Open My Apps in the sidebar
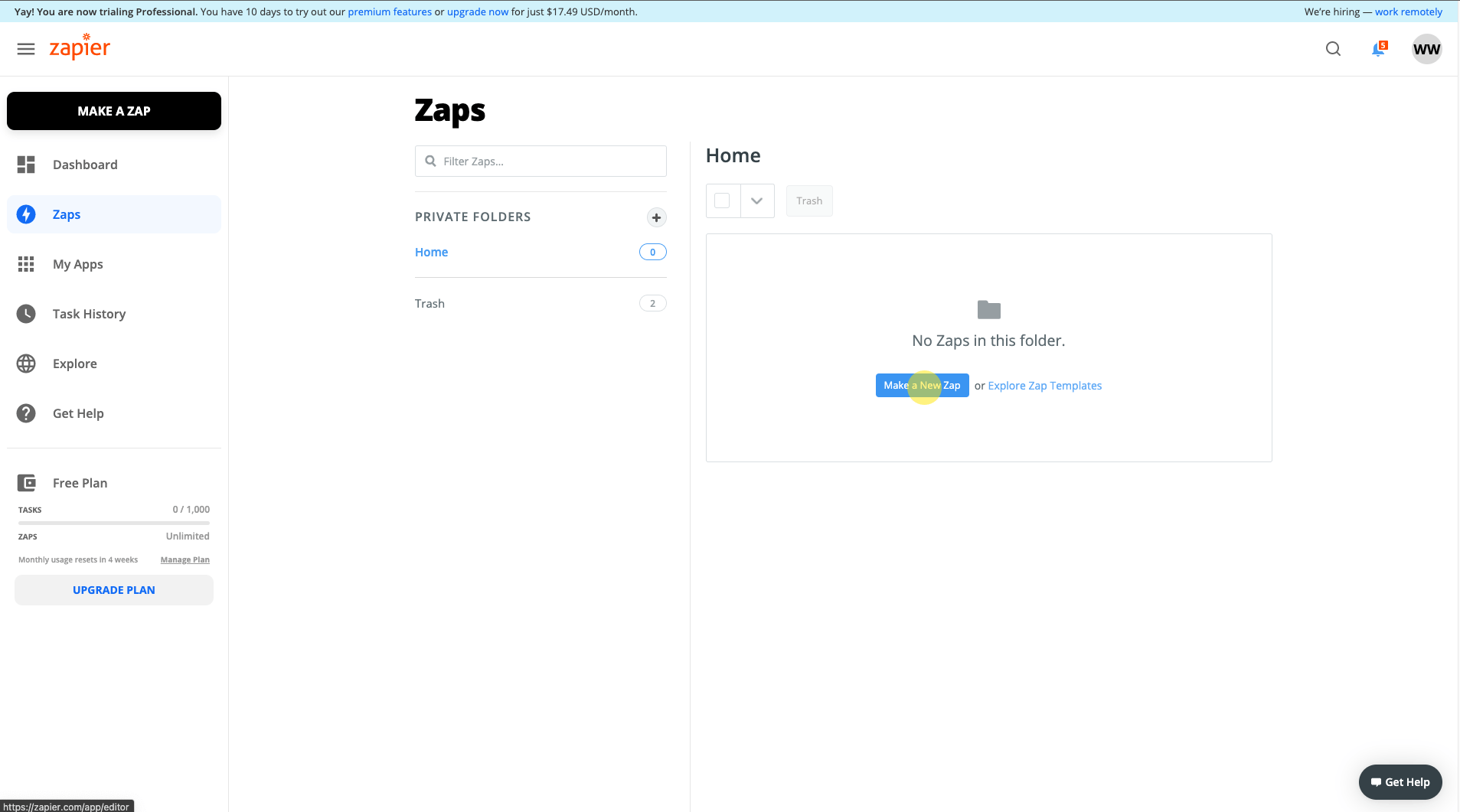 point(114,264)
